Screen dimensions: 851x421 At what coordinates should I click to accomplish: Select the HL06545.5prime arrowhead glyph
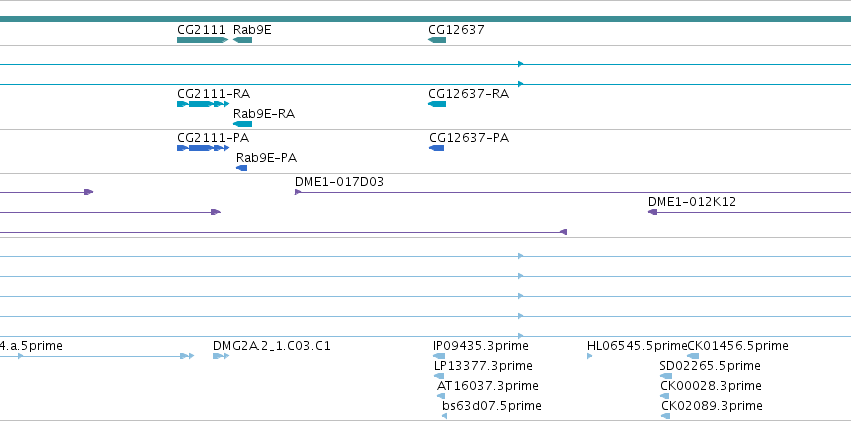point(590,356)
